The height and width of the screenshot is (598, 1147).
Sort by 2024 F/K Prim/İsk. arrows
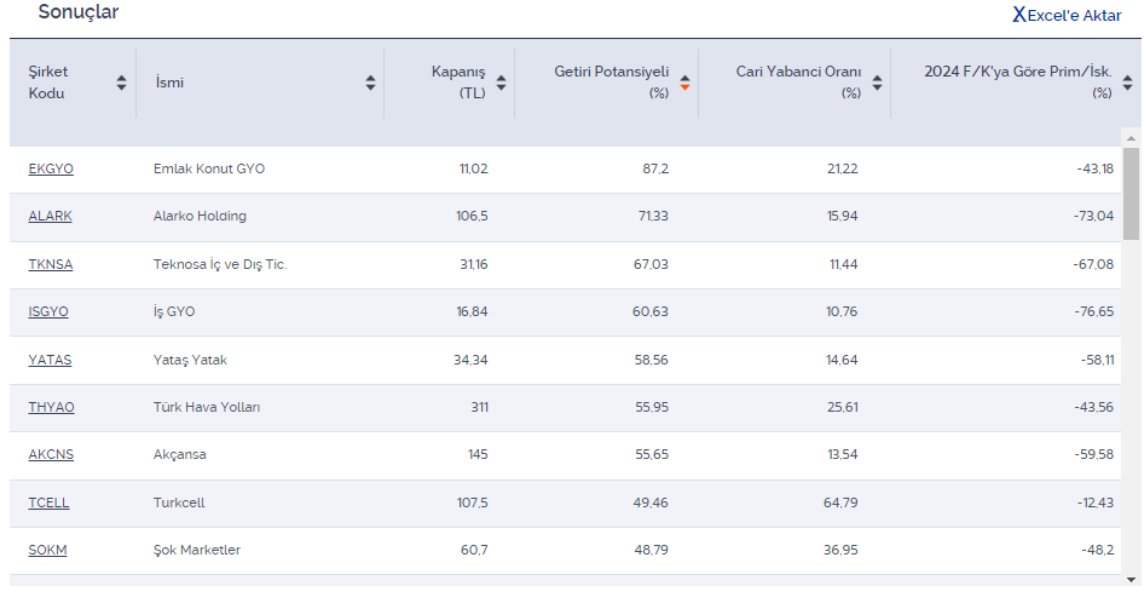(x=1127, y=83)
